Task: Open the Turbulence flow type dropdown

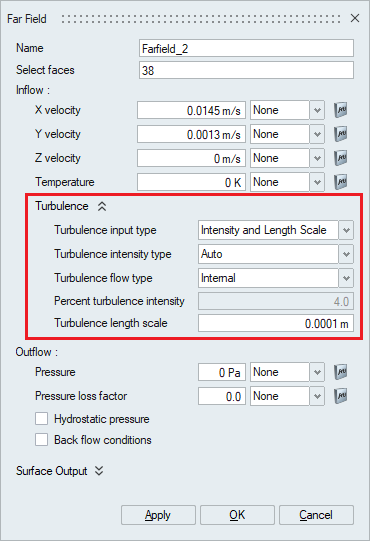Action: pos(346,278)
